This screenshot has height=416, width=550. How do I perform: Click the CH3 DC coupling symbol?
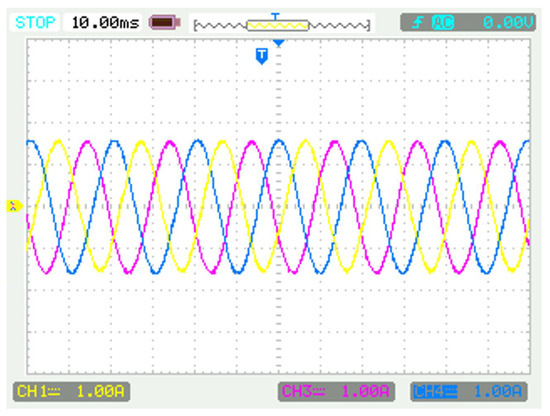click(x=318, y=391)
